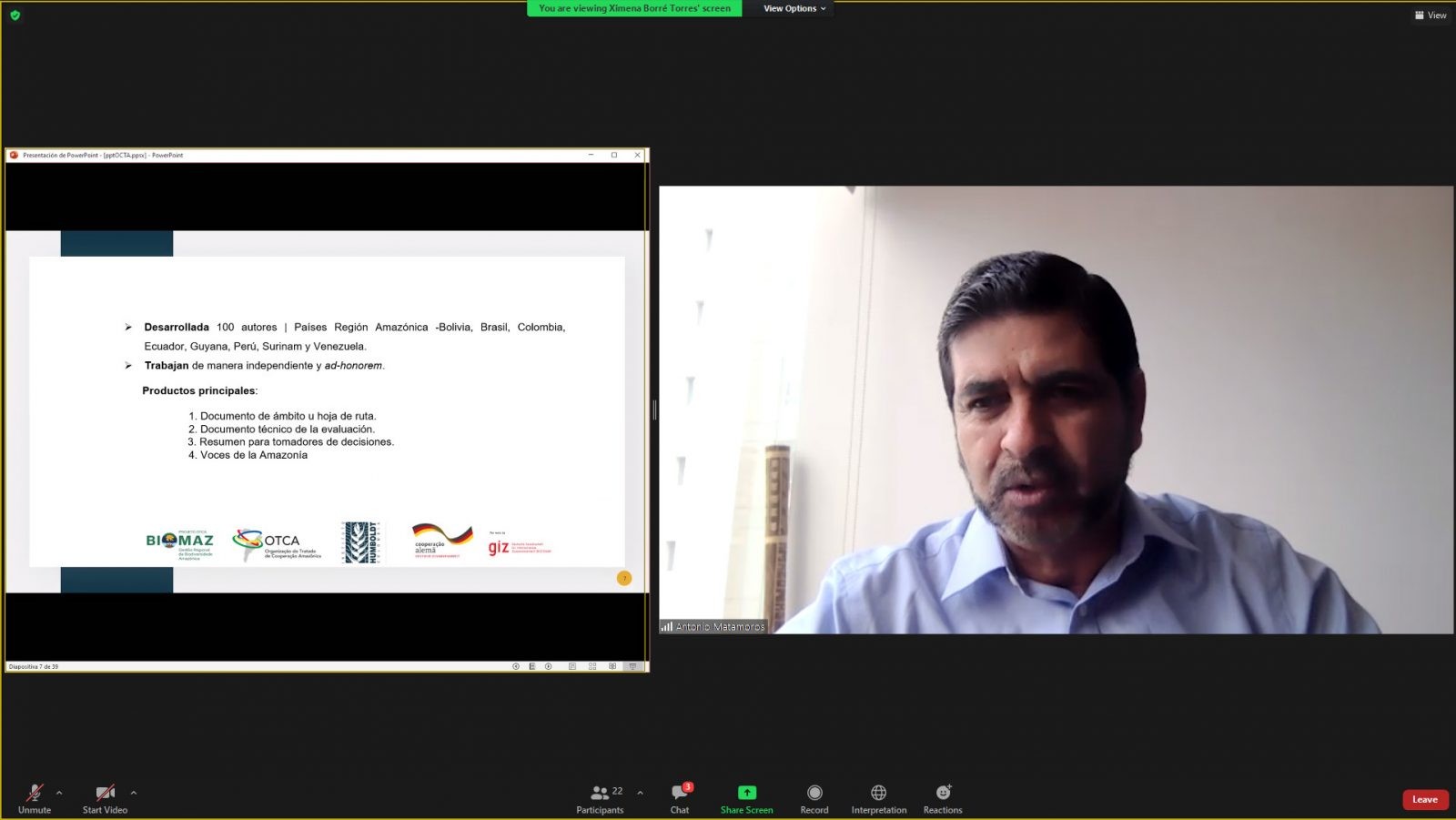Screen dimensions: 1456x820
Task: Go to previous slide in PowerPoint status bar
Action: pos(516,666)
